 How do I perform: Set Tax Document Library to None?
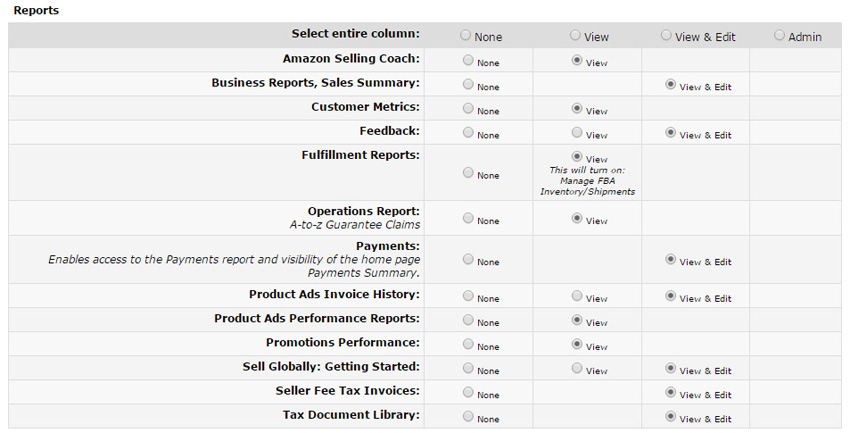[468, 417]
